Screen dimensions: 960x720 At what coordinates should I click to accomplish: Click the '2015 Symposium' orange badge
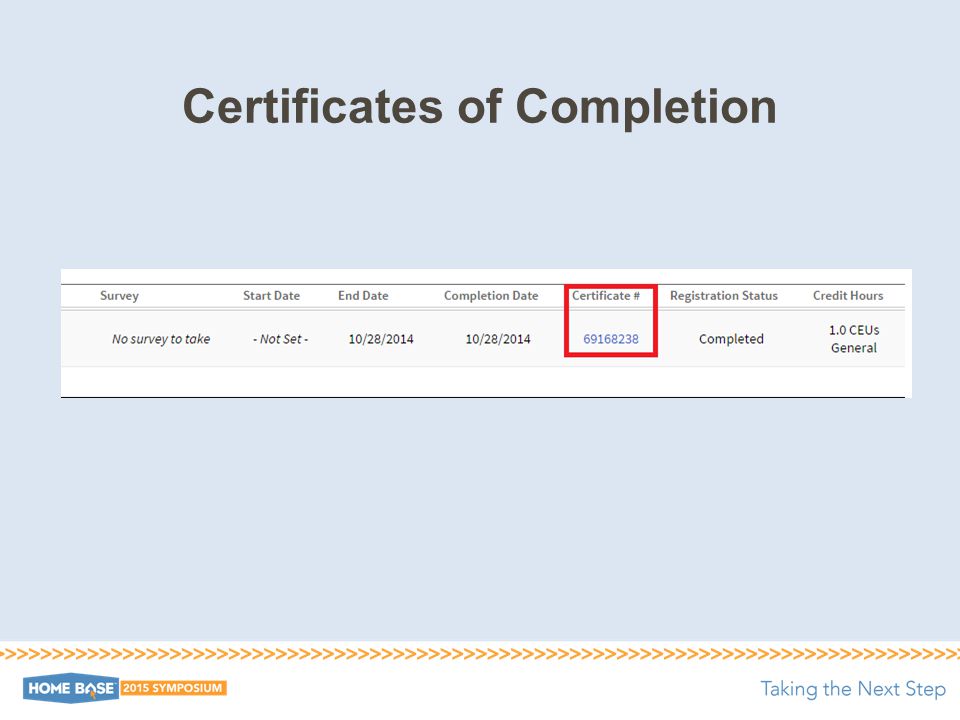[x=173, y=688]
